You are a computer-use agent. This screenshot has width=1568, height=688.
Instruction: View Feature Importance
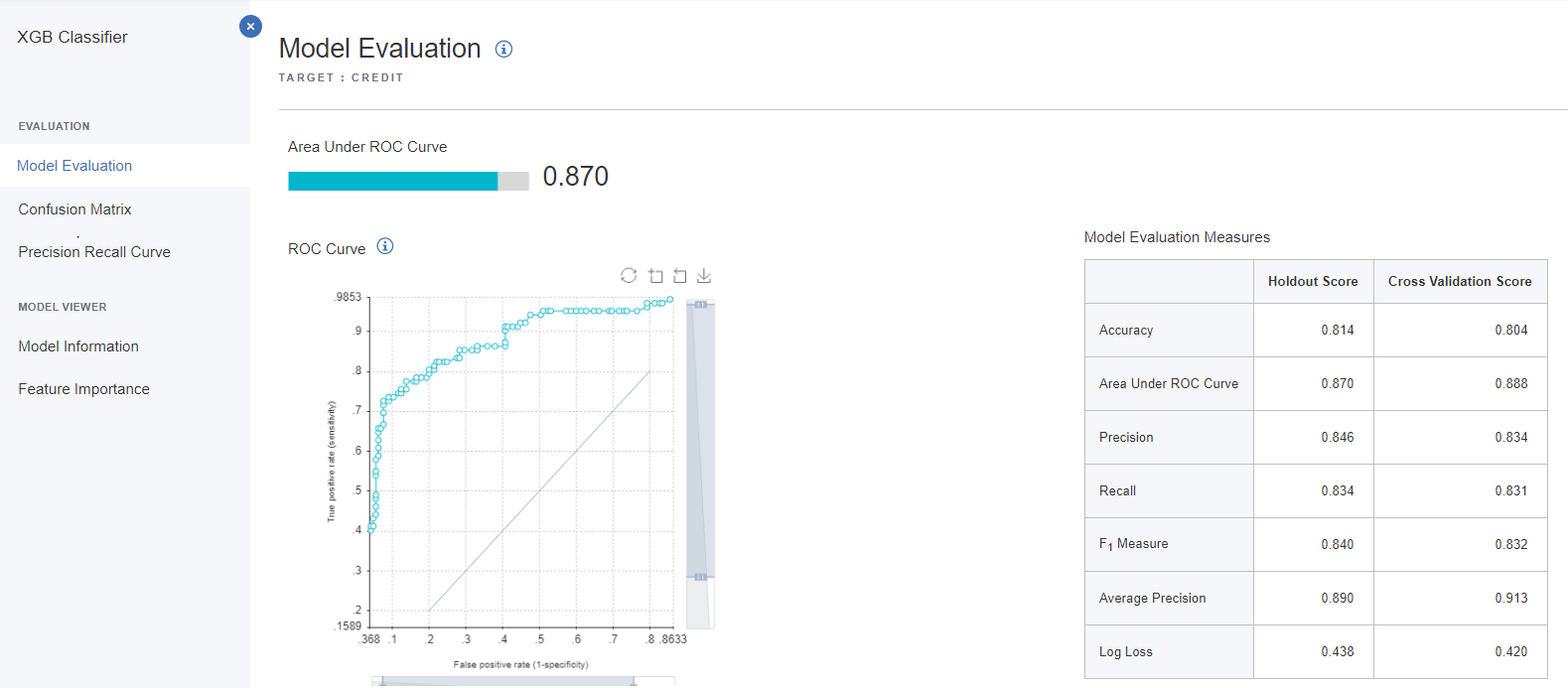[x=83, y=389]
